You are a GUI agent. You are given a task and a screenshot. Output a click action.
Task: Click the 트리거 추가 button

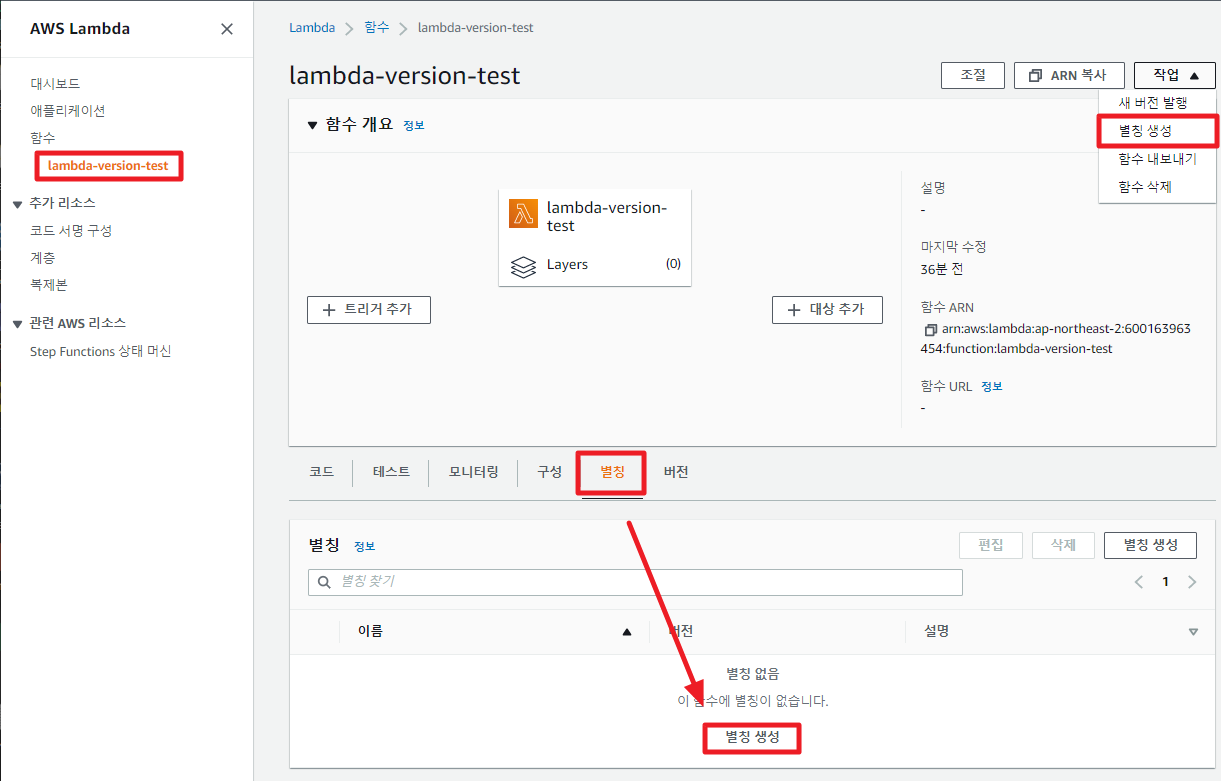(368, 310)
